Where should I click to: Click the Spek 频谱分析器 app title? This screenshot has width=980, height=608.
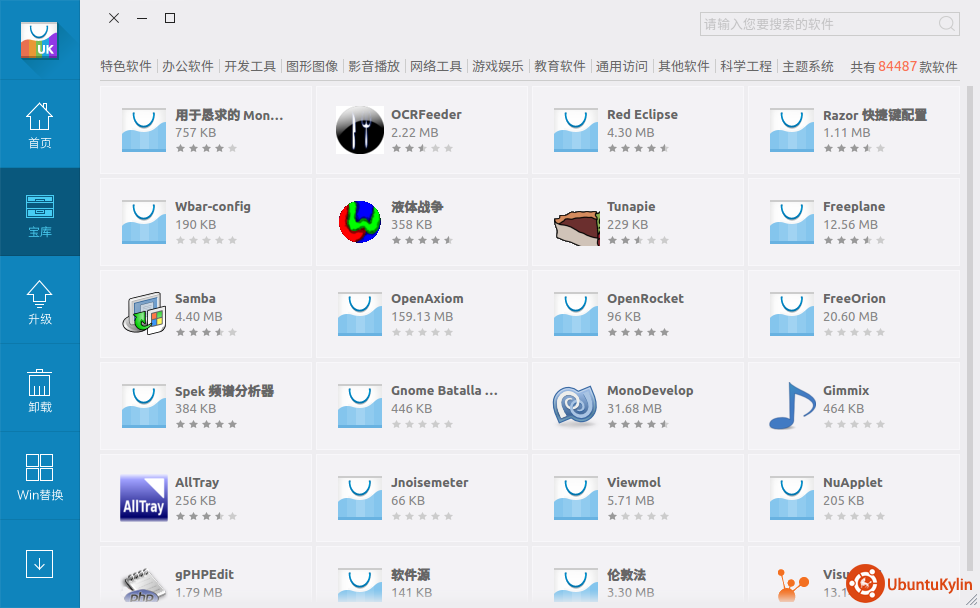(224, 391)
